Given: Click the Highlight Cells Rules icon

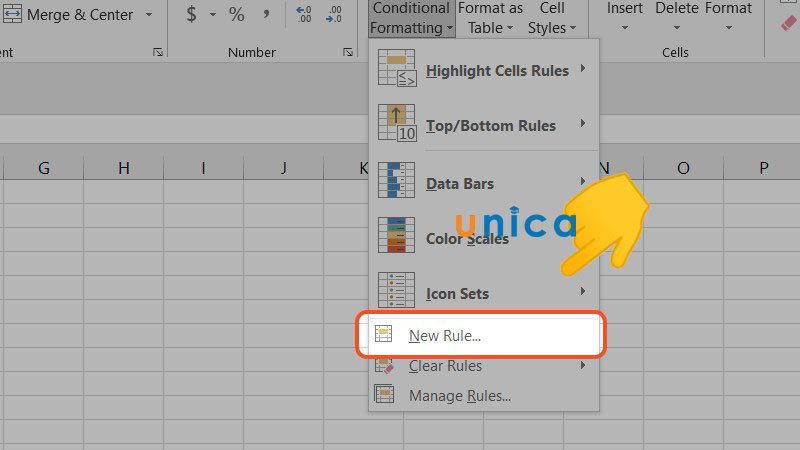Looking at the screenshot, I should (397, 68).
